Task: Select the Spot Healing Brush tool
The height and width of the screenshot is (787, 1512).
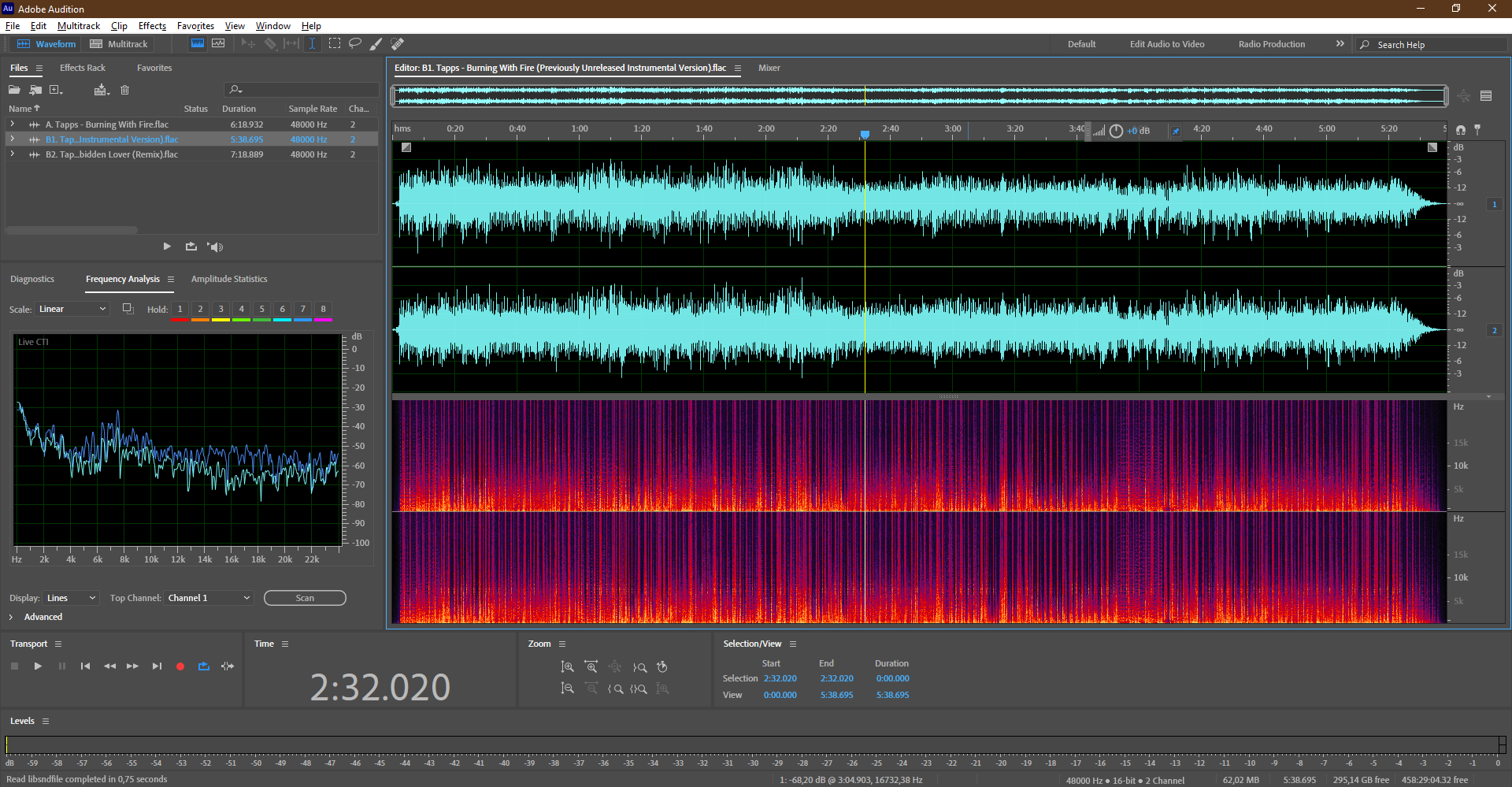Action: (x=398, y=43)
